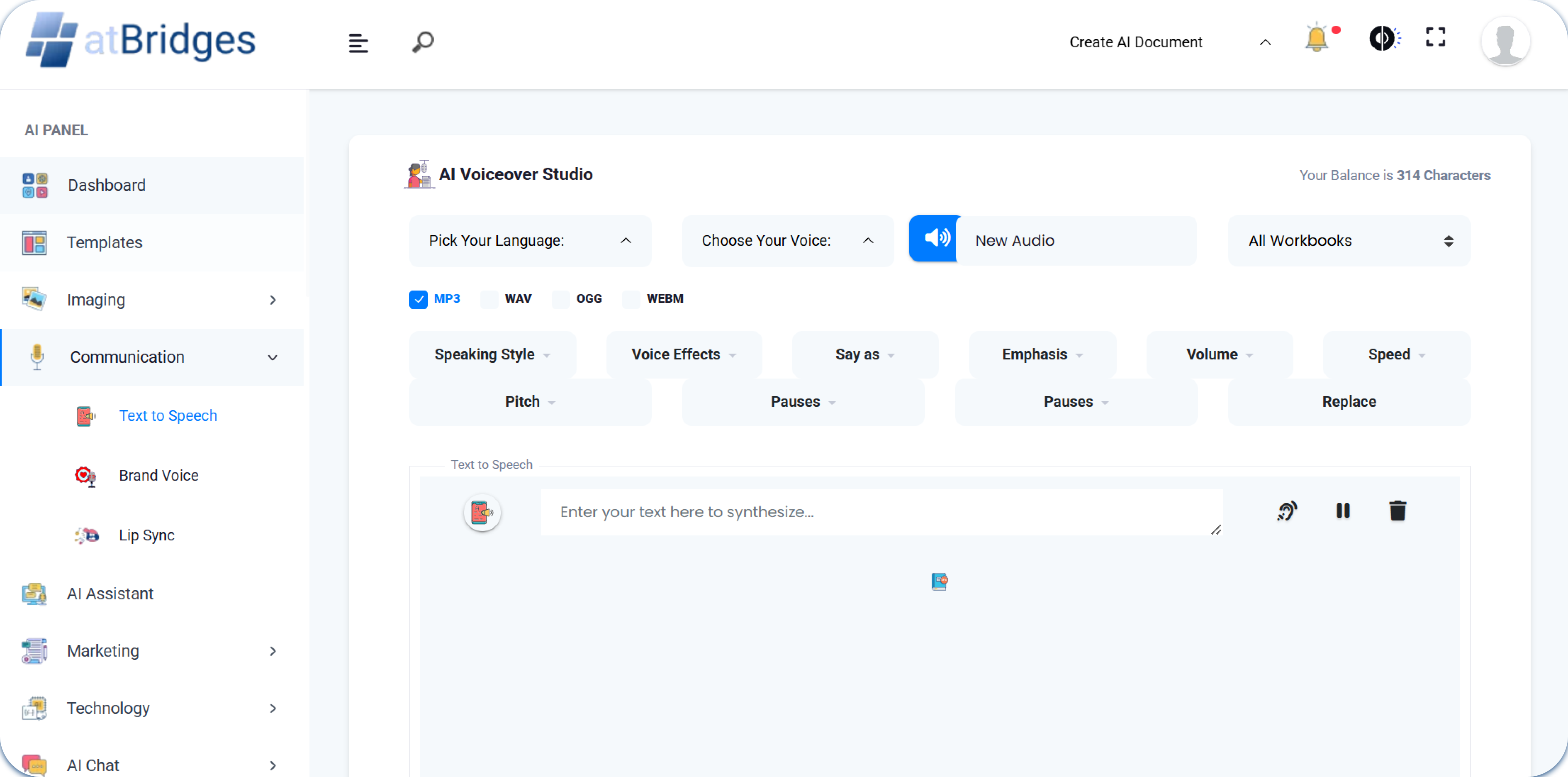Image resolution: width=1568 pixels, height=777 pixels.
Task: Open the Speaking Style options button
Action: tap(492, 354)
